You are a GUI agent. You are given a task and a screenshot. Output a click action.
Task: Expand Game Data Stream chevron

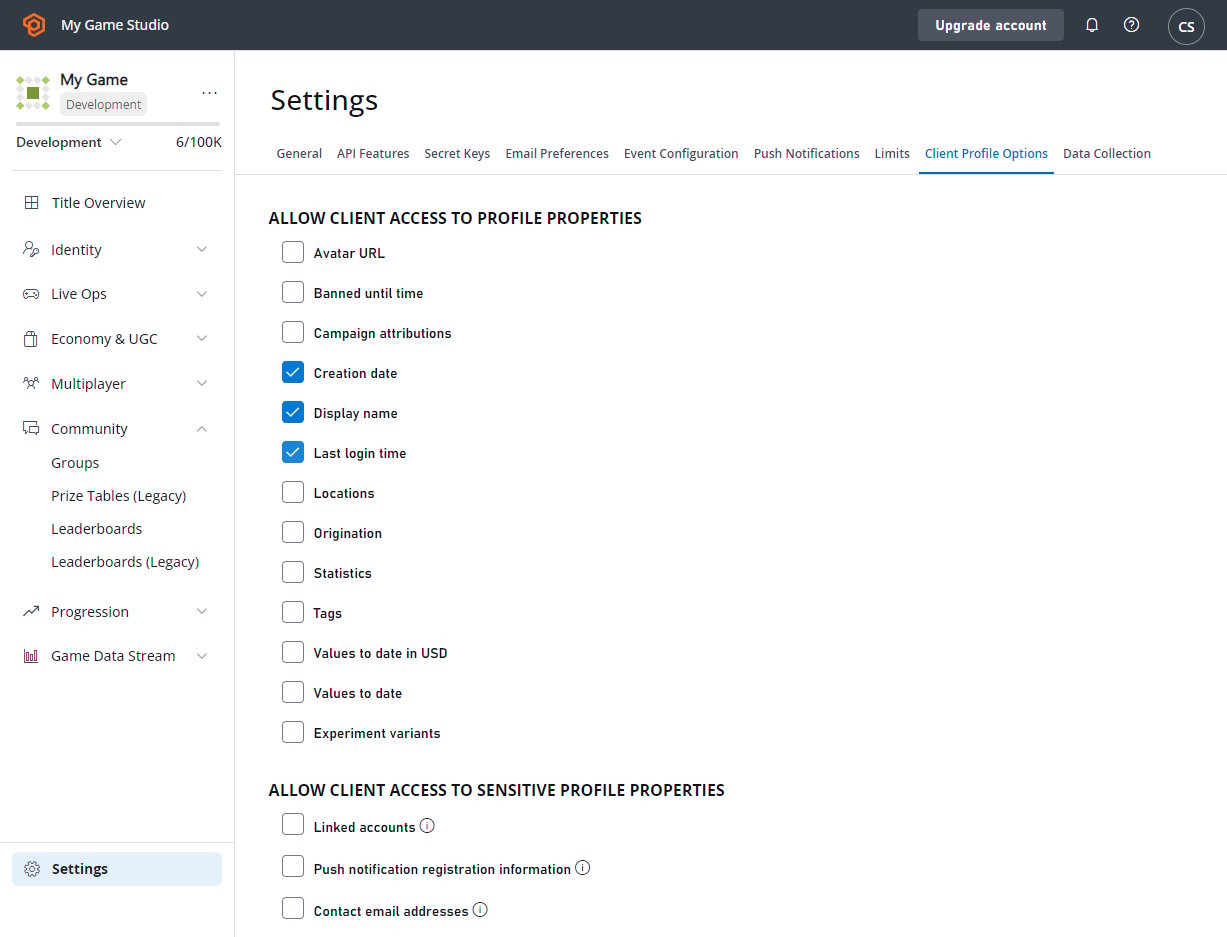coord(202,656)
